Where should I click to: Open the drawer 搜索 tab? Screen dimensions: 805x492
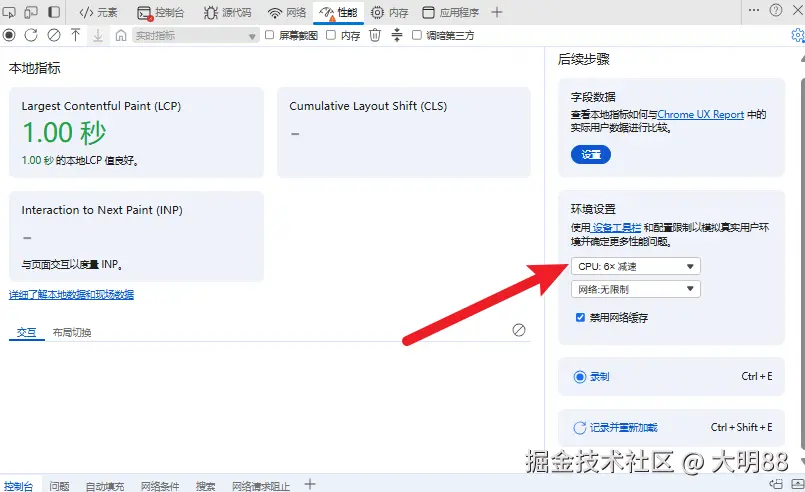point(205,485)
